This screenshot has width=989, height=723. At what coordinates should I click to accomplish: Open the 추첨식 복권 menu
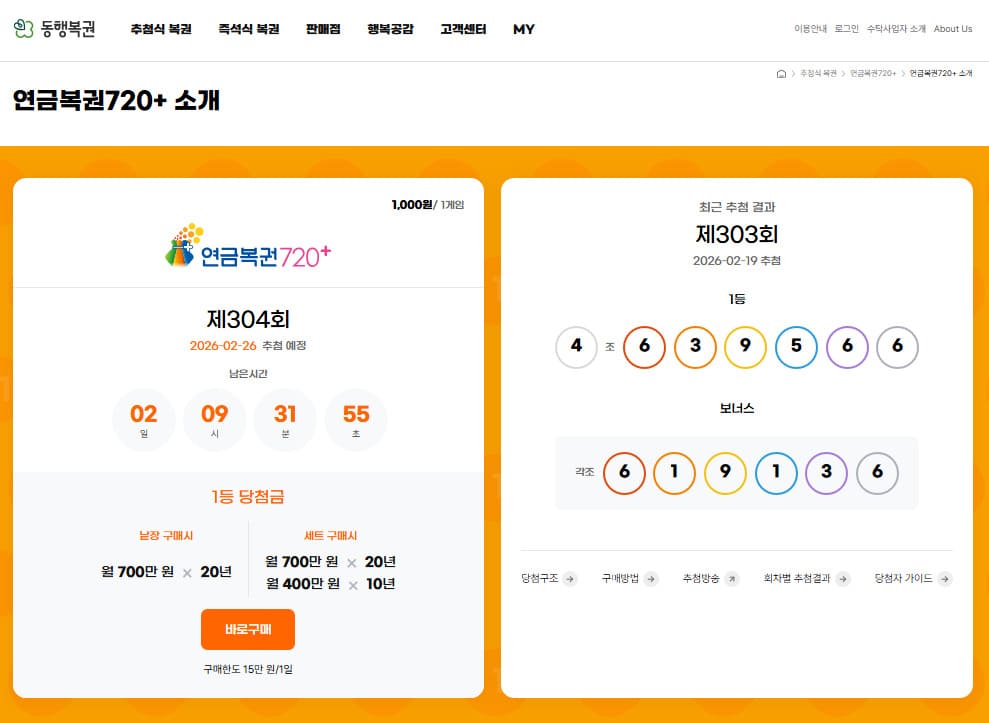click(x=160, y=29)
